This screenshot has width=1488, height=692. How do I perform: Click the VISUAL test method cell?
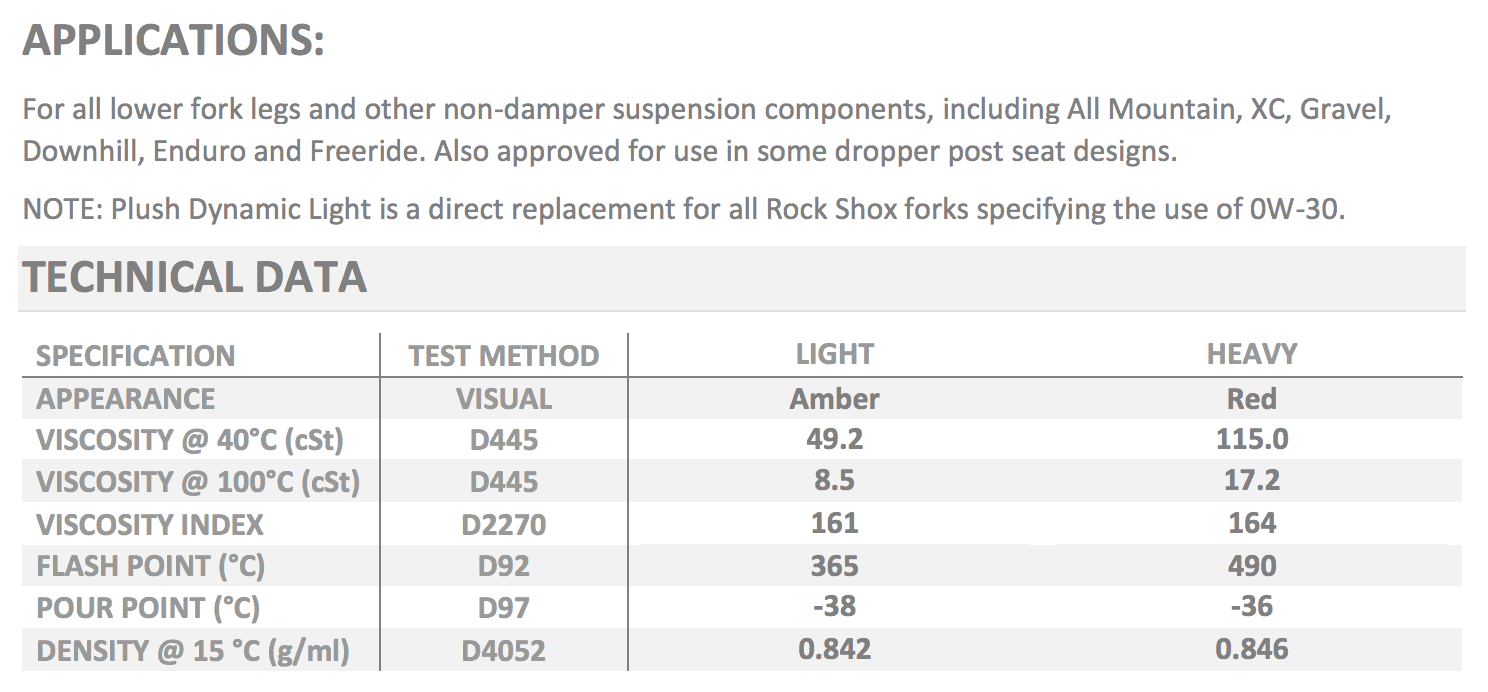(x=504, y=399)
